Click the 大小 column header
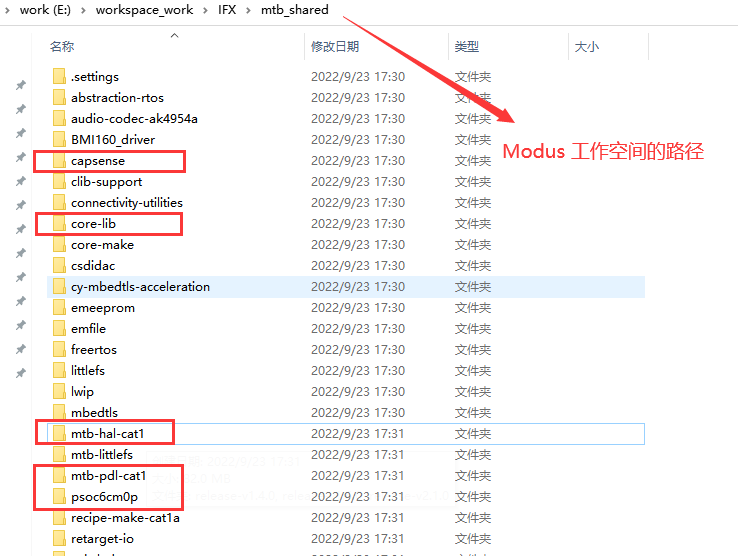This screenshot has height=556, width=738. (x=586, y=47)
